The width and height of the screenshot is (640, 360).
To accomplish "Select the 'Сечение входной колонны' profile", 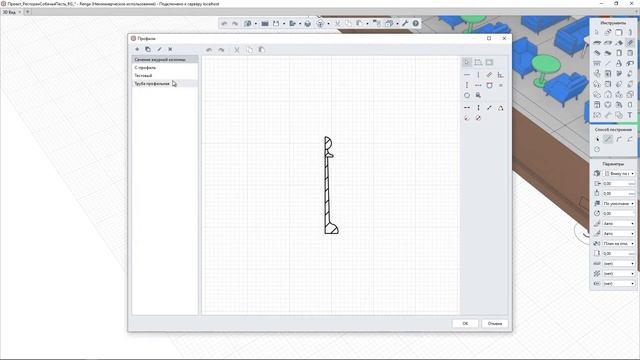I will (165, 60).
